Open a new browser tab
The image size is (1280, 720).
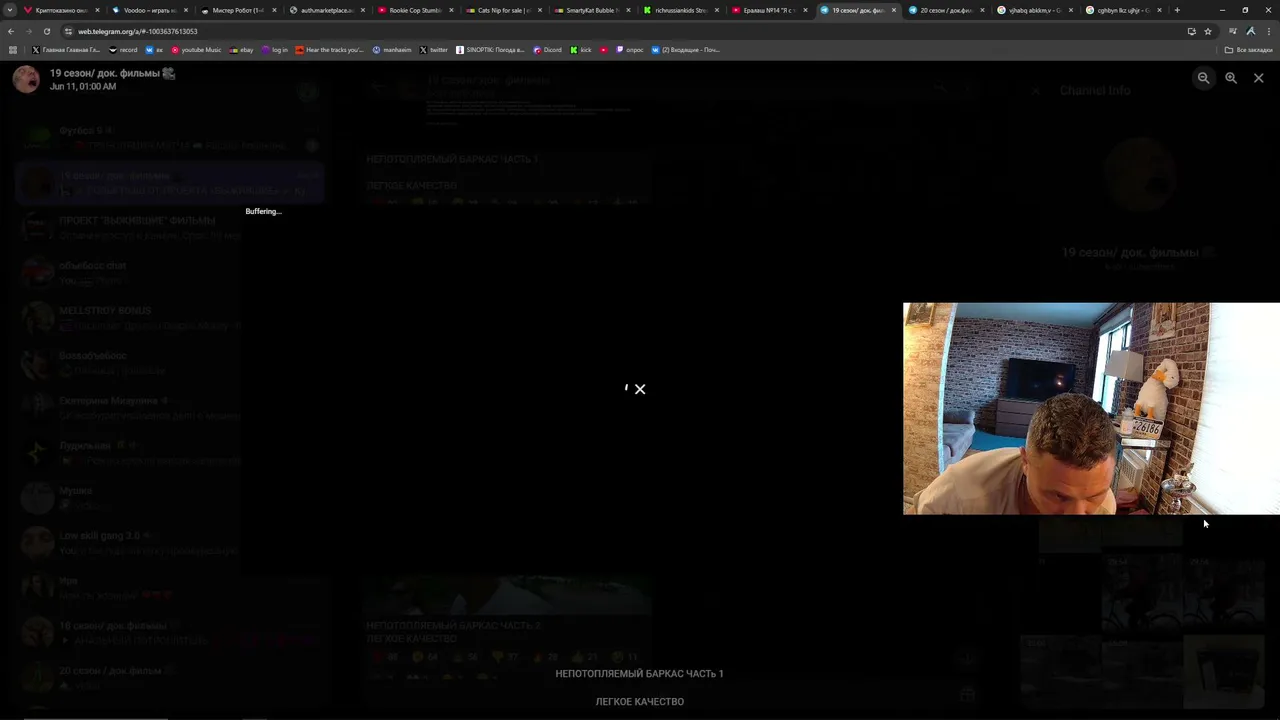1177,10
